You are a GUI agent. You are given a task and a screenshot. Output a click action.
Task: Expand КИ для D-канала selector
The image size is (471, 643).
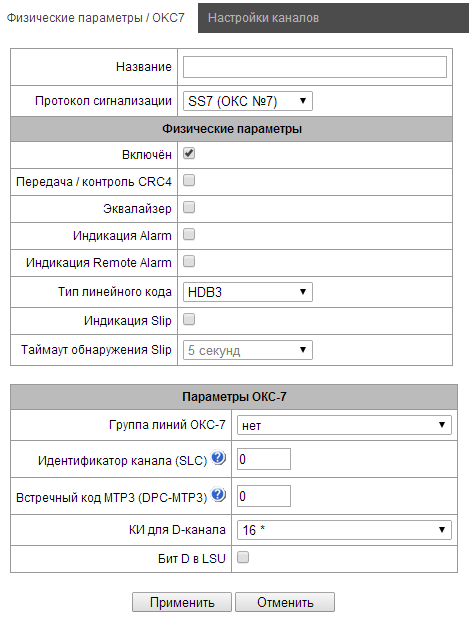344,530
